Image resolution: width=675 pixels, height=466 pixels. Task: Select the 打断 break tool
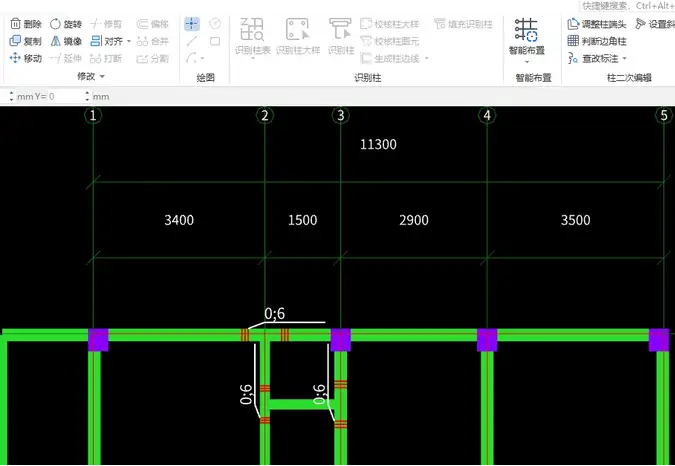click(106, 58)
